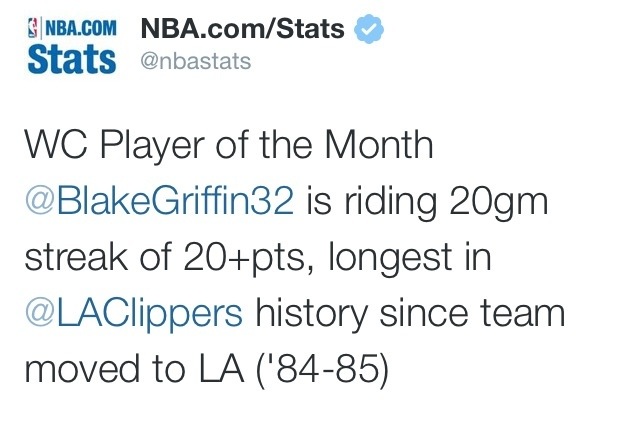Open the @LAClippers mention
This screenshot has width=640, height=428.
click(134, 313)
